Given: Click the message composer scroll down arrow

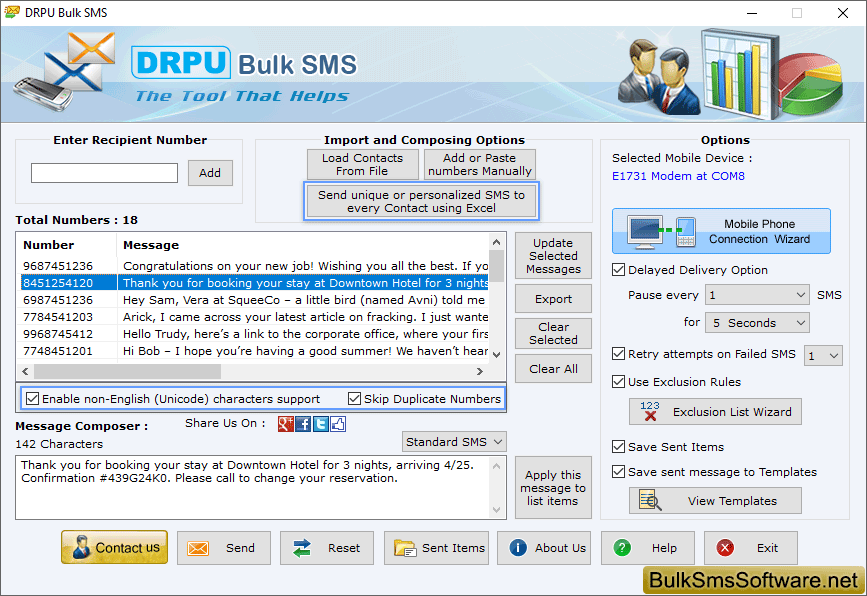Looking at the screenshot, I should pyautogui.click(x=497, y=510).
